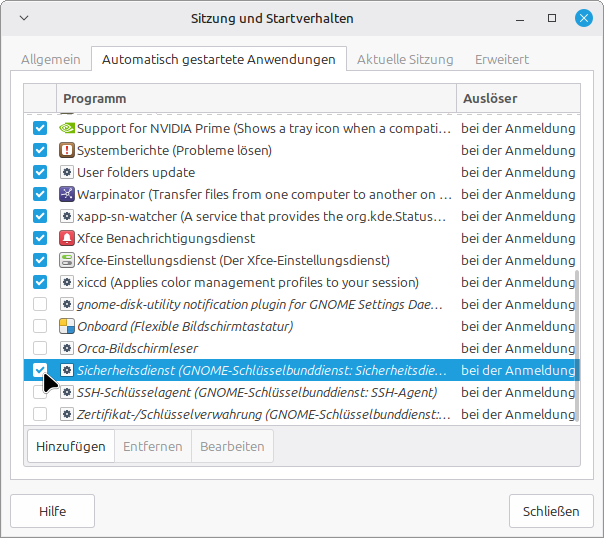
Task: Click the Onboard keyboard icon
Action: pyautogui.click(x=67, y=326)
